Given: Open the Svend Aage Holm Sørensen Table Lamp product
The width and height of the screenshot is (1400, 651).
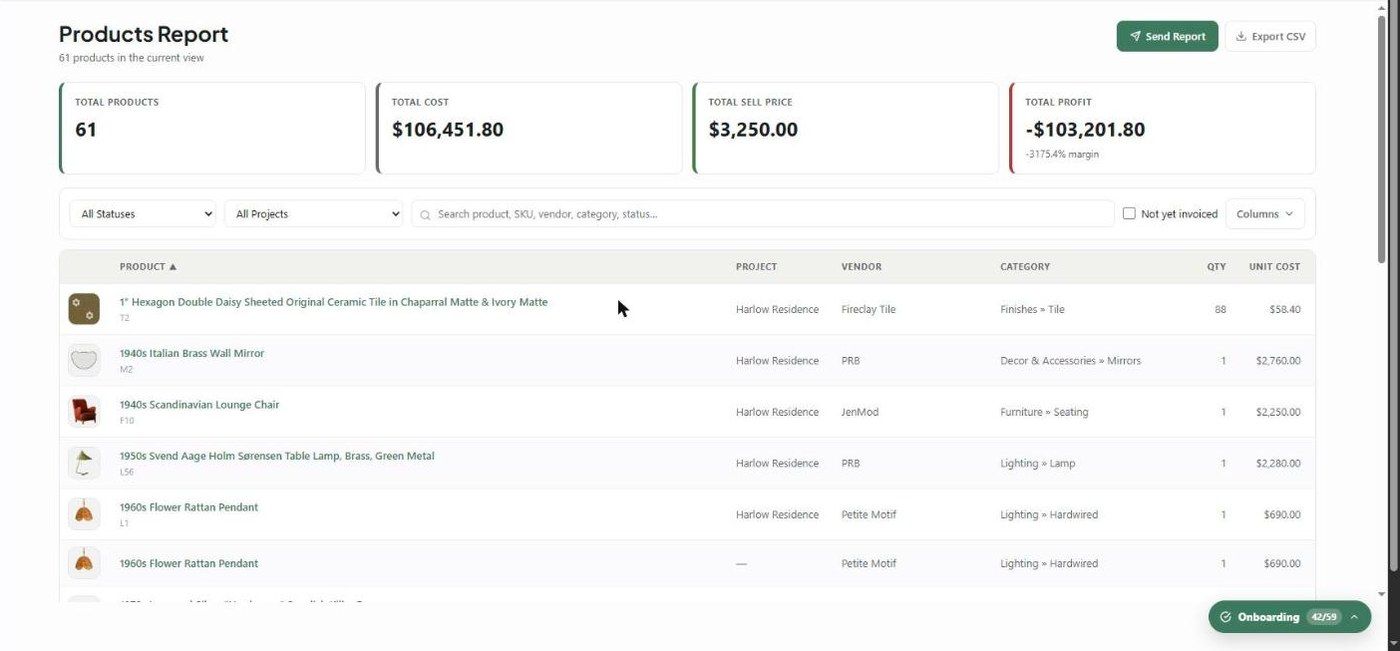Looking at the screenshot, I should pyautogui.click(x=277, y=456).
